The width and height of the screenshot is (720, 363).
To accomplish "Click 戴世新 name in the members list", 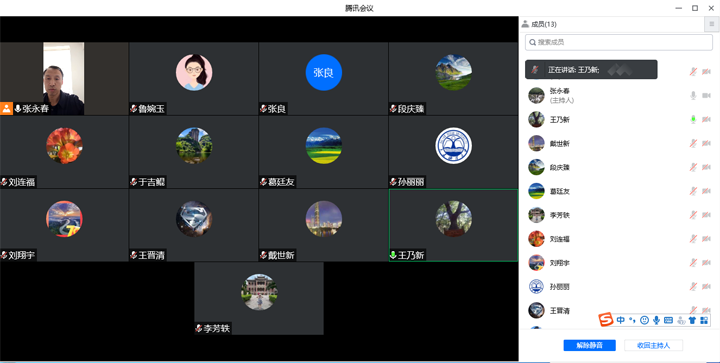I will click(560, 144).
